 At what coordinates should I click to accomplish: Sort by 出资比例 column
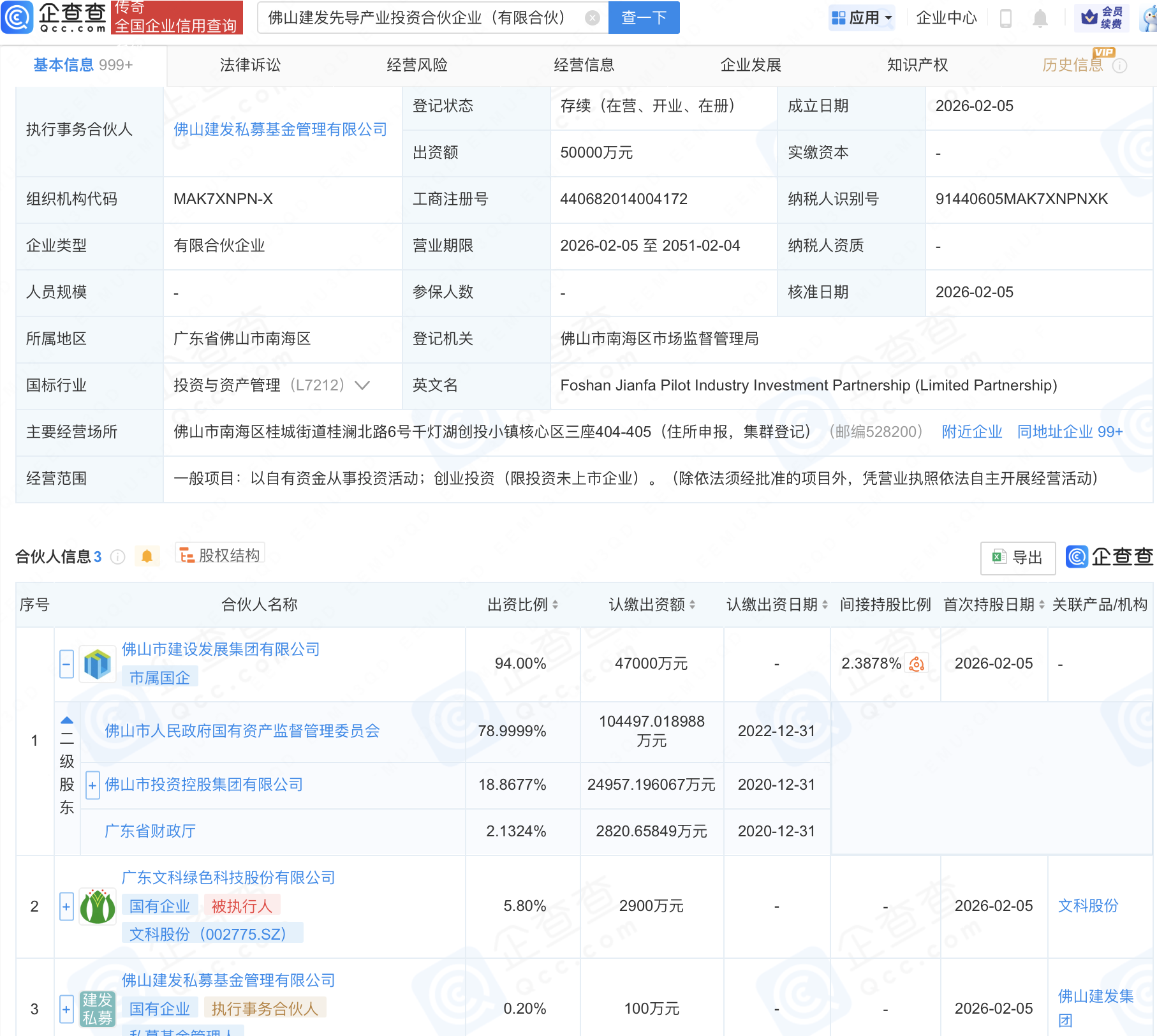[x=522, y=605]
